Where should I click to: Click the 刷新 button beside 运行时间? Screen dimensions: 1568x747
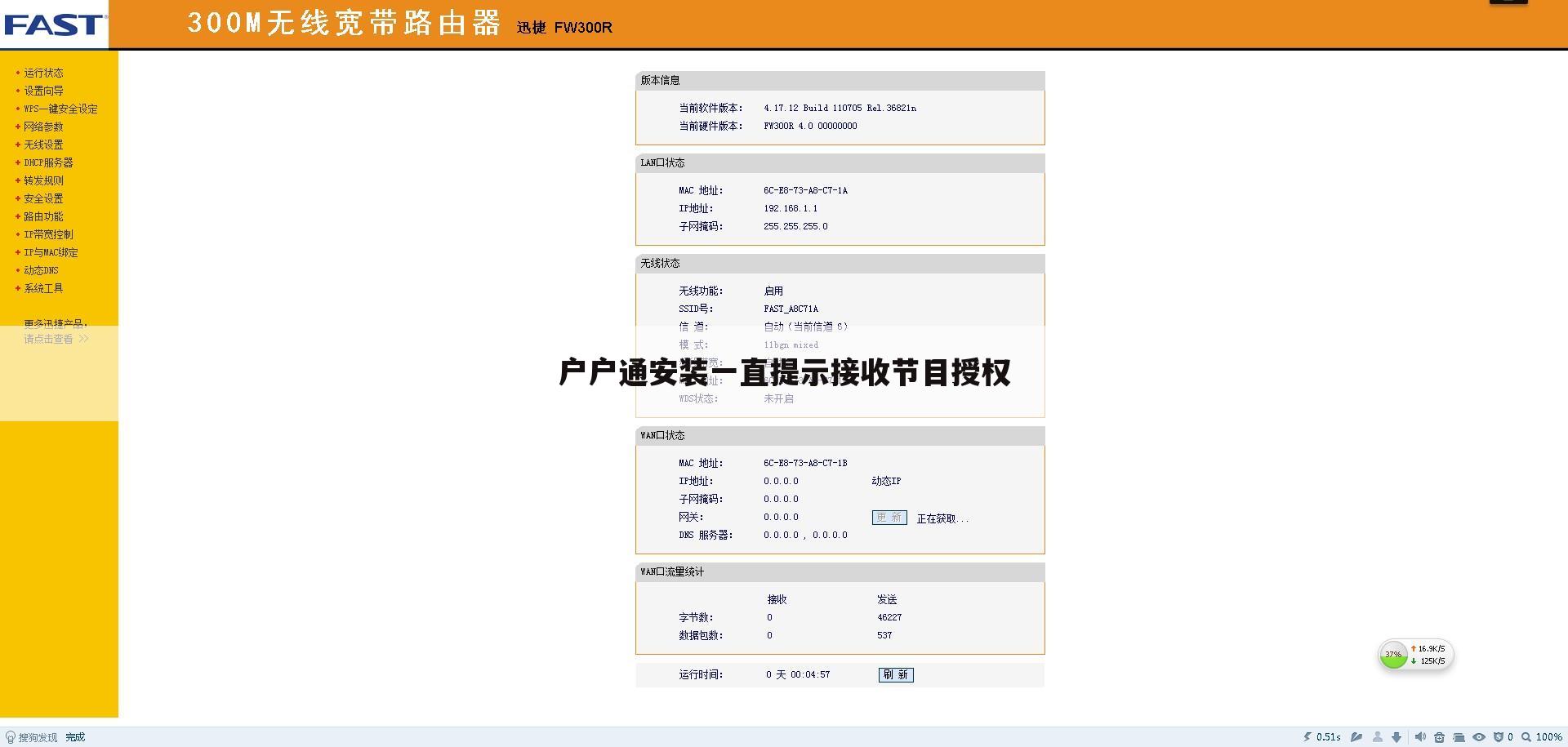tap(896, 674)
